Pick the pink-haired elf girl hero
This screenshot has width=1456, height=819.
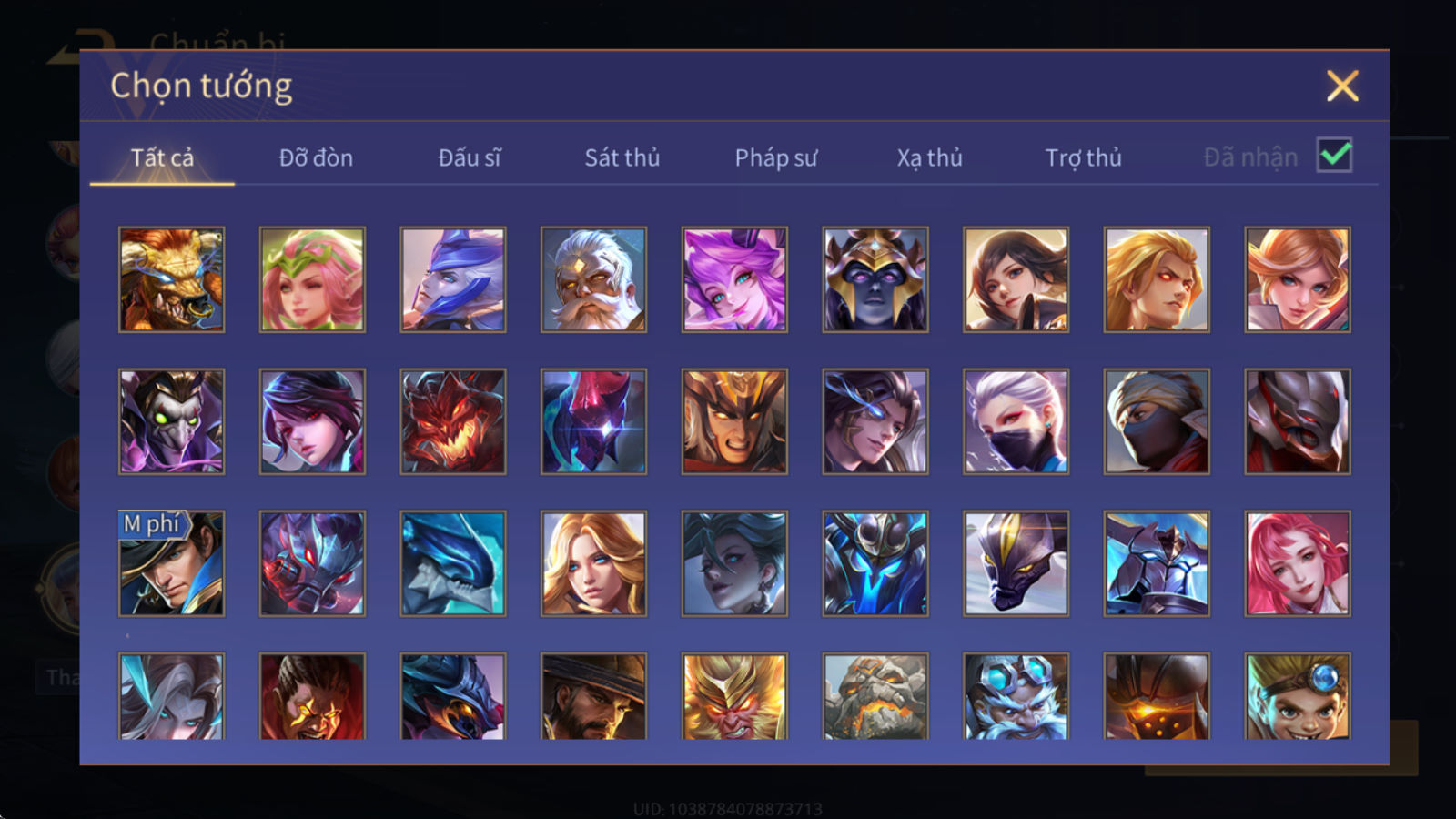tap(312, 279)
